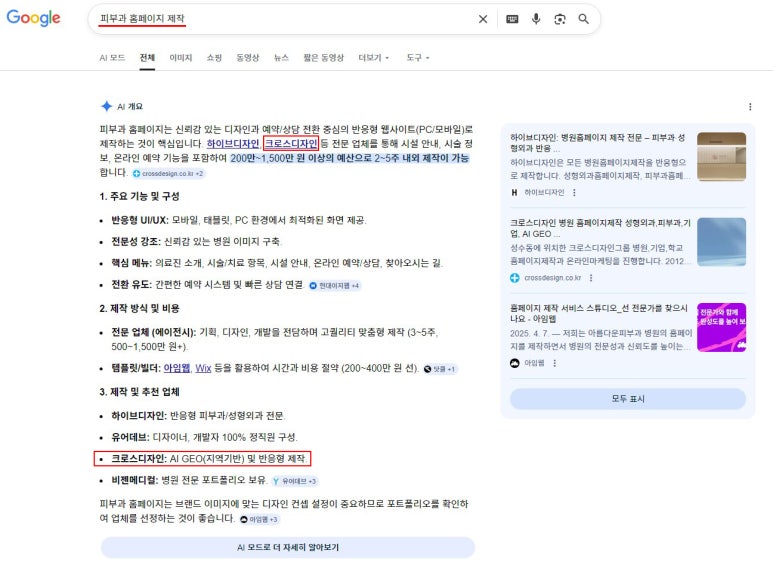Switch to the 짧은 동영상 tab
Viewport: 773px width, 566px height.
pos(323,58)
